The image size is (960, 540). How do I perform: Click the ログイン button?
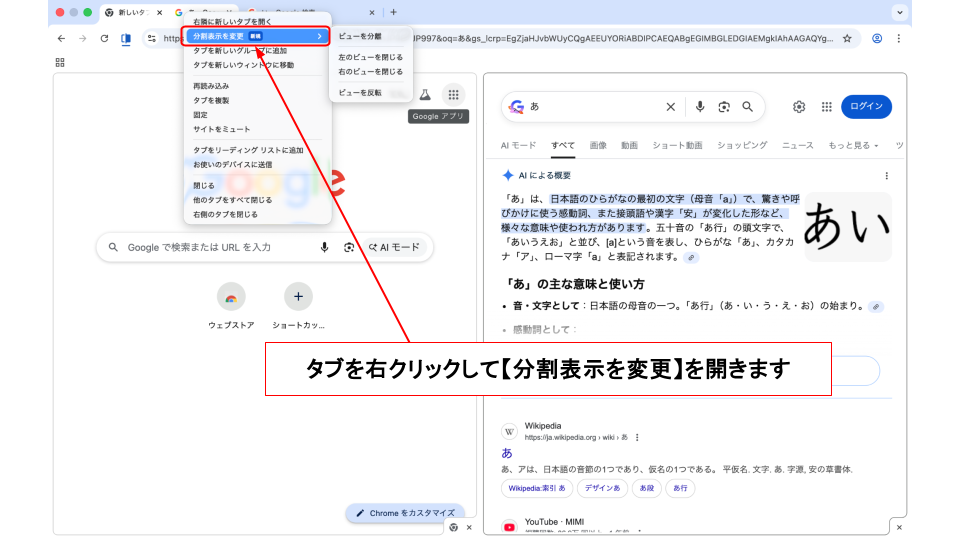(x=866, y=107)
